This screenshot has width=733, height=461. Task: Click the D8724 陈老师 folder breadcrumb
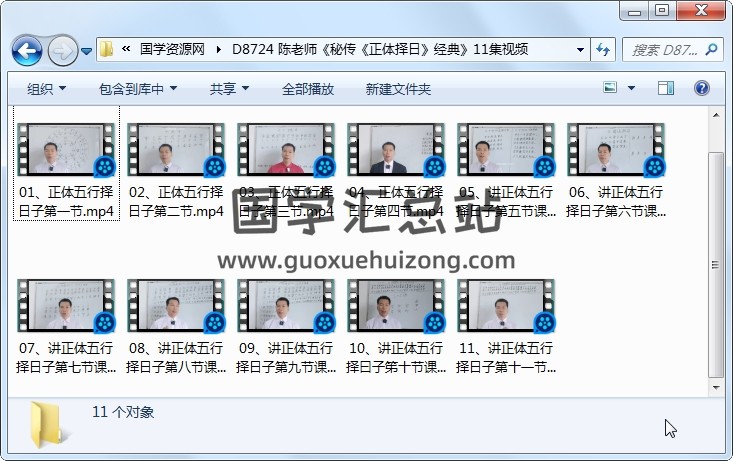(x=380, y=49)
